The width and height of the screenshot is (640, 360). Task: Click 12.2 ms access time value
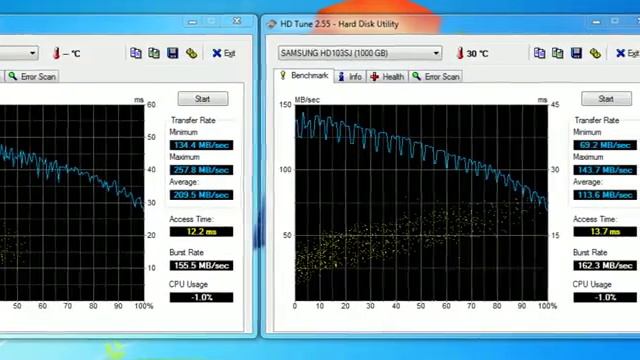[x=201, y=231]
